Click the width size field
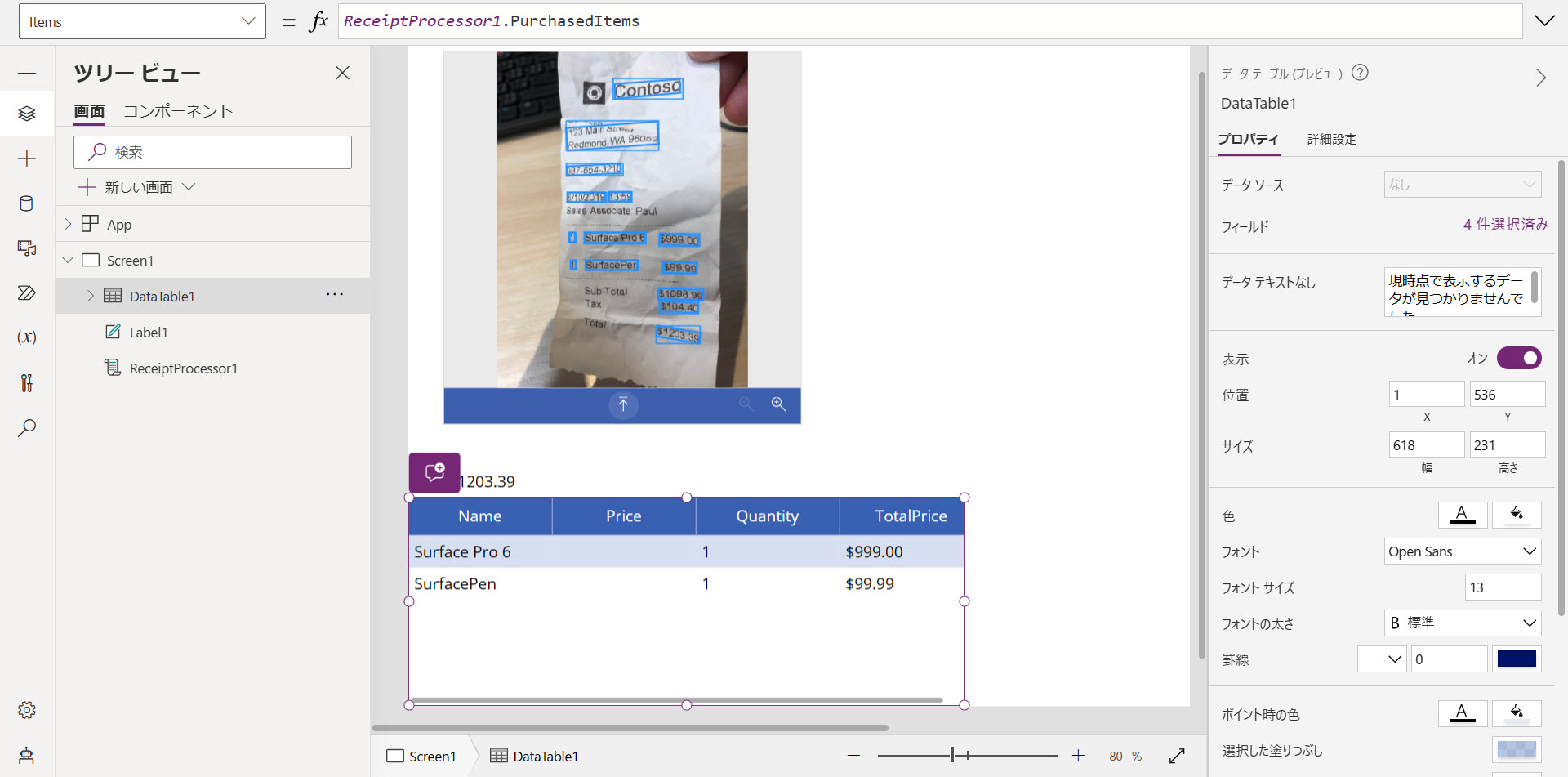Viewport: 1568px width, 777px height. (1426, 444)
